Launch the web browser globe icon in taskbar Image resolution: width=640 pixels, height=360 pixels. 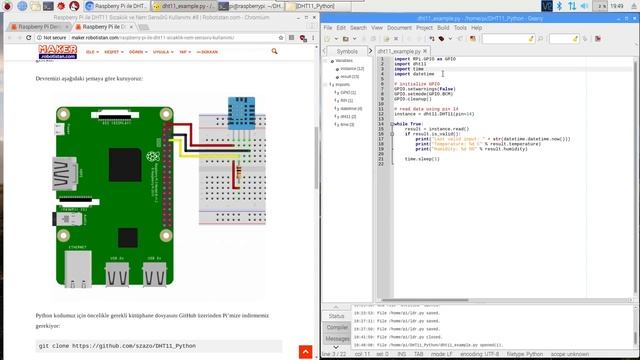(22, 6)
